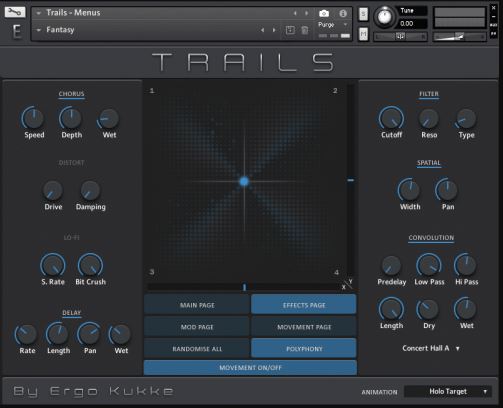The image size is (503, 408).
Task: Solo the instrument with S button
Action: click(363, 14)
